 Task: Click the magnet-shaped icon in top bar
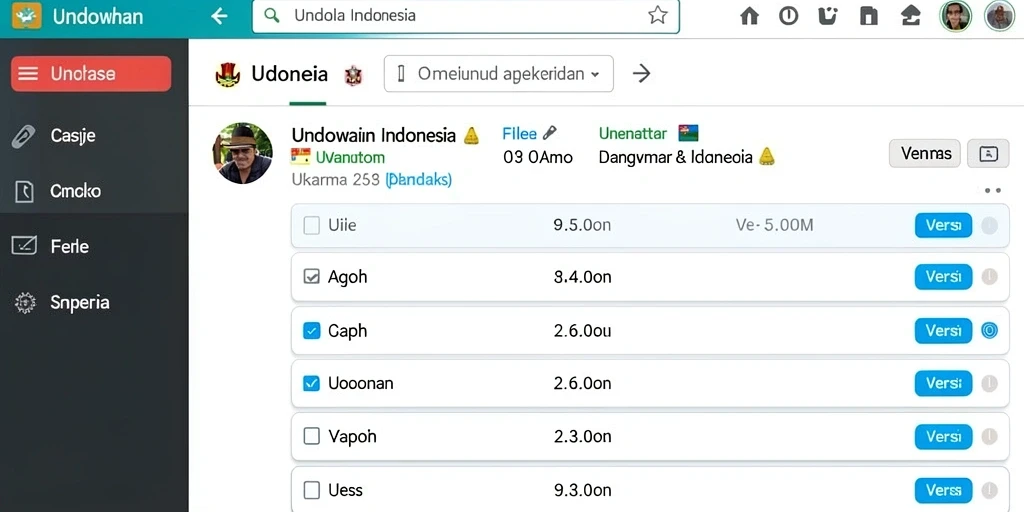(x=828, y=16)
